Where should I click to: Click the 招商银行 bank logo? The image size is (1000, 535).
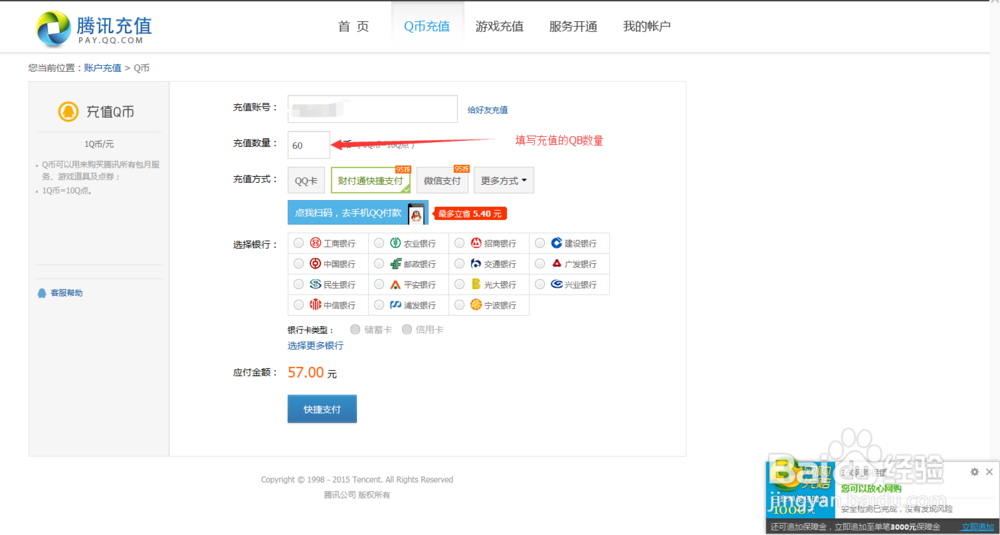pyautogui.click(x=476, y=243)
